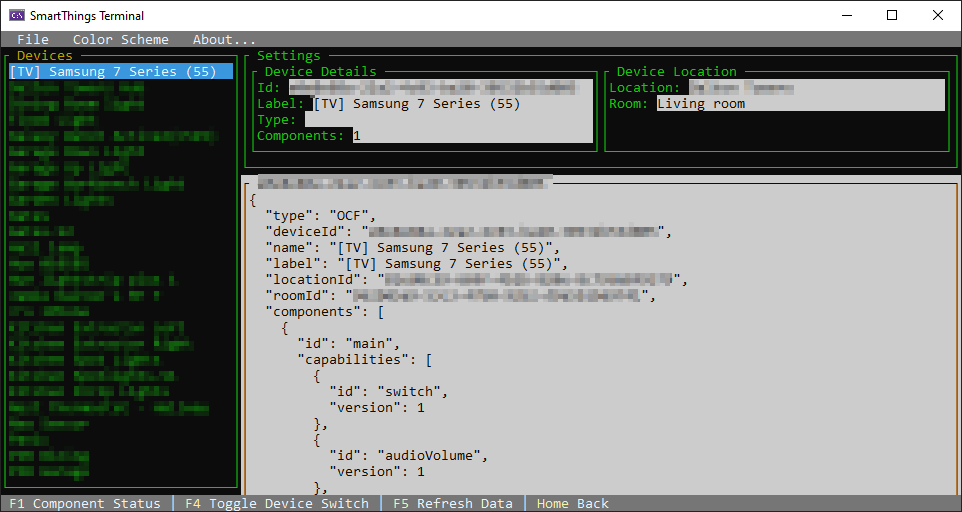The height and width of the screenshot is (512, 962).
Task: Click the "type": "OCF" JSON line
Action: pyautogui.click(x=320, y=216)
